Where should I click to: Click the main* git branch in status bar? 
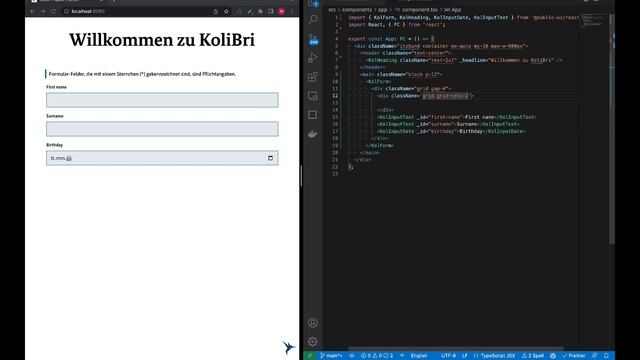(331, 356)
